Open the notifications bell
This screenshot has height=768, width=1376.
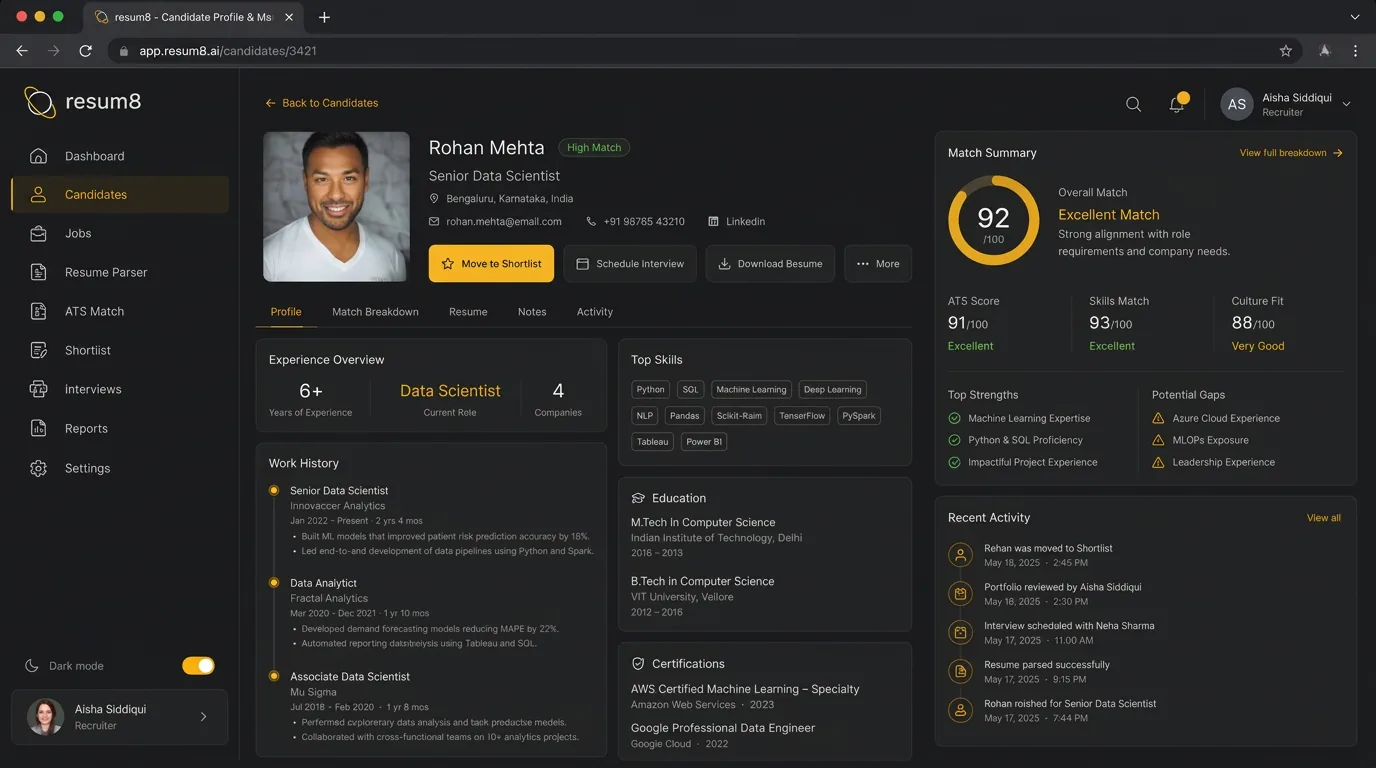tap(1177, 104)
